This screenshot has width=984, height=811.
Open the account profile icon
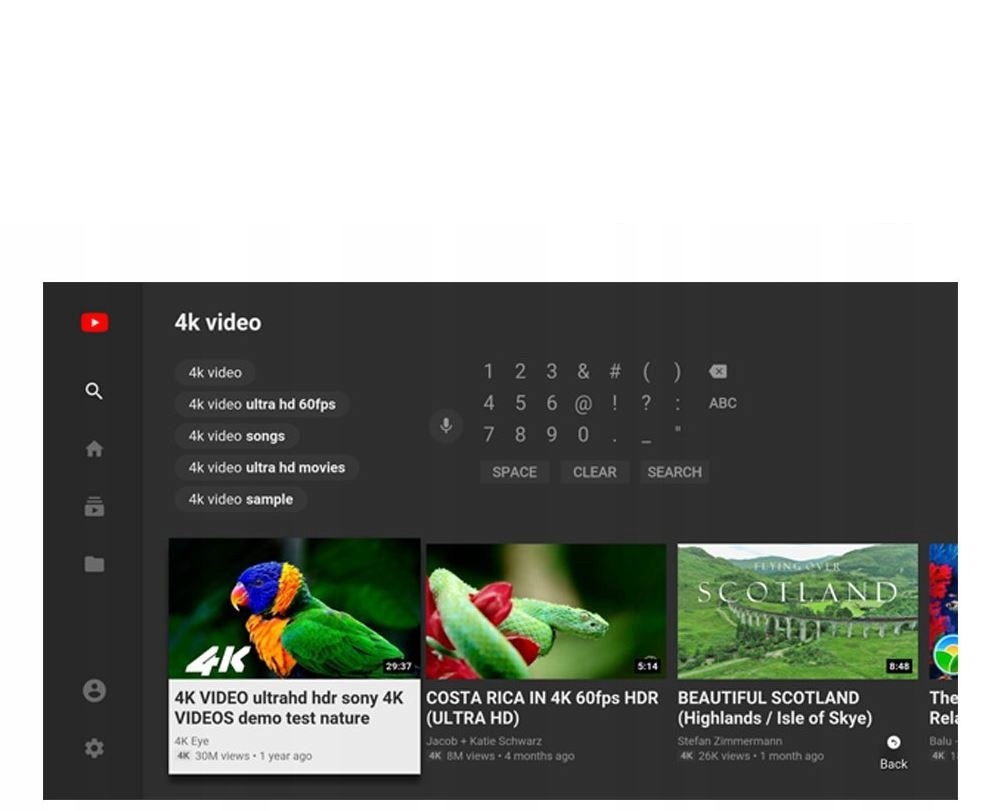[94, 691]
